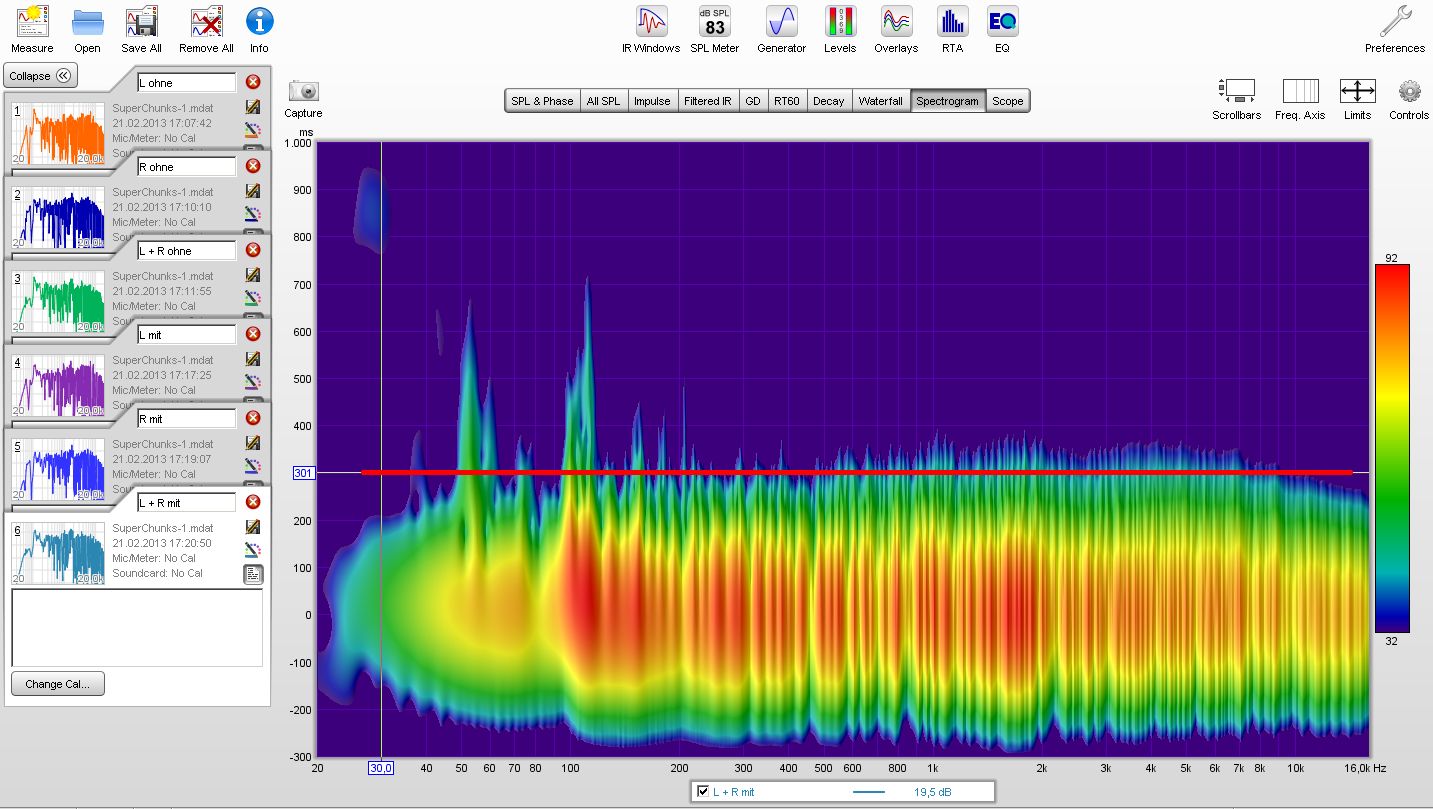
Task: Select the Spectrogram tab
Action: click(948, 101)
